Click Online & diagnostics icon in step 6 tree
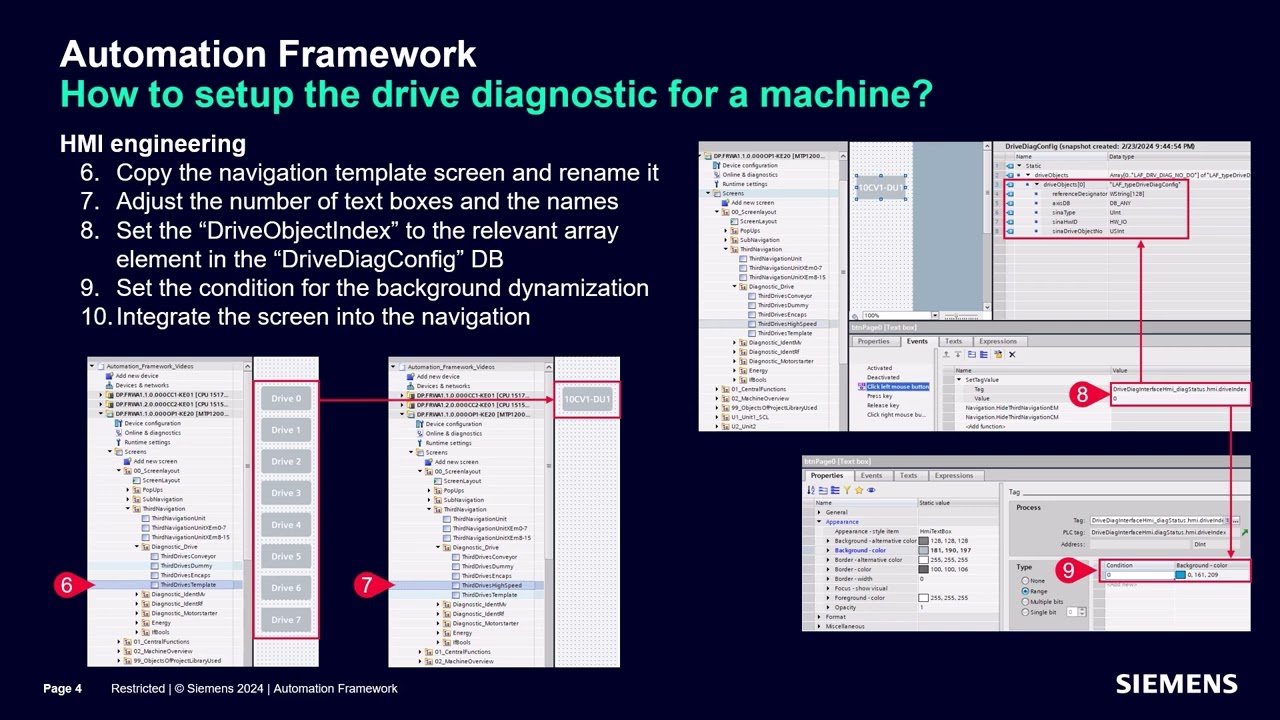 [x=118, y=433]
